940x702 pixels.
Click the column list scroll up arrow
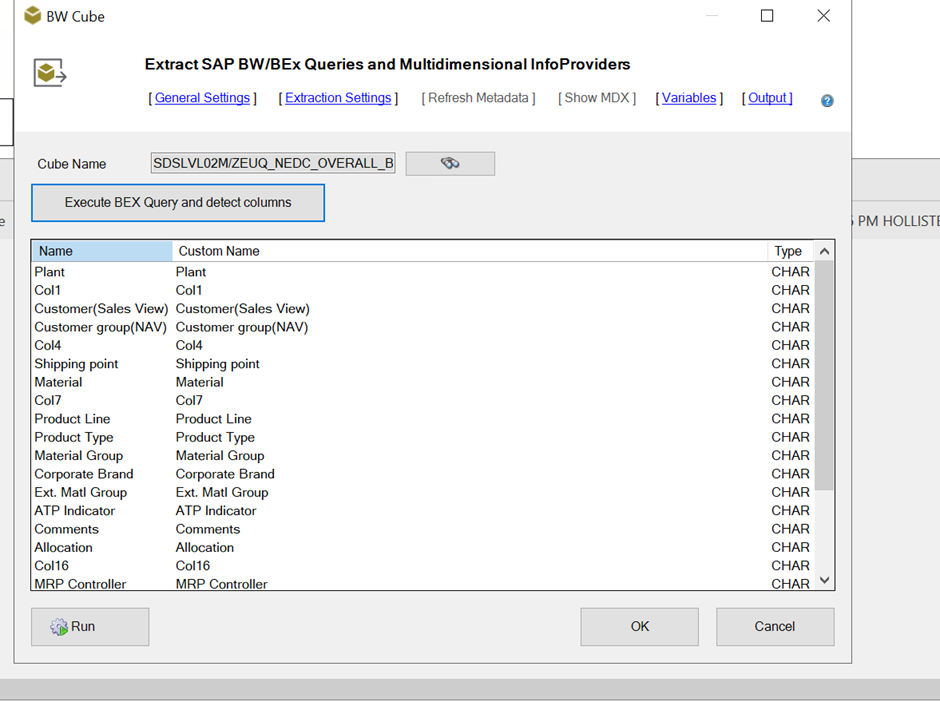tap(824, 251)
